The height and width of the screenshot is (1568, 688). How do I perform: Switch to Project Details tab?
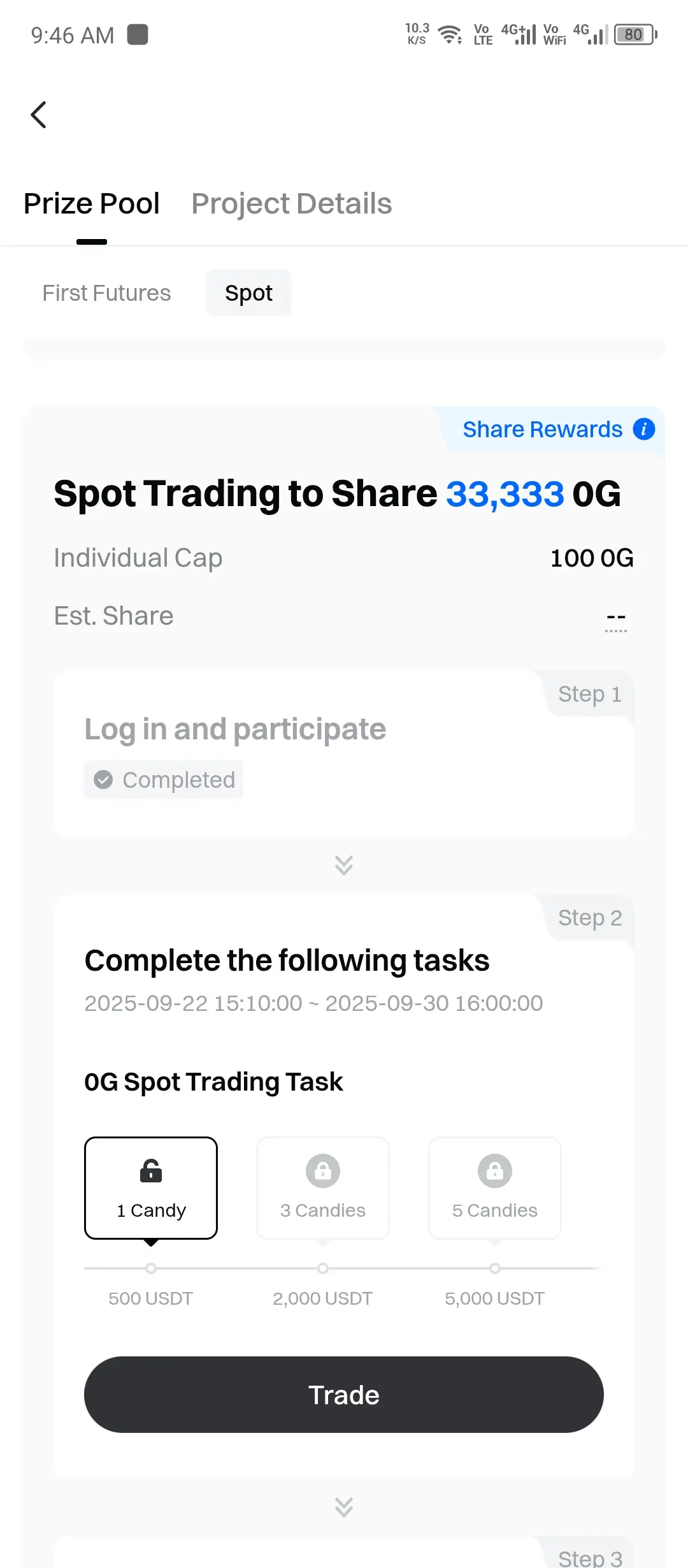tap(292, 204)
